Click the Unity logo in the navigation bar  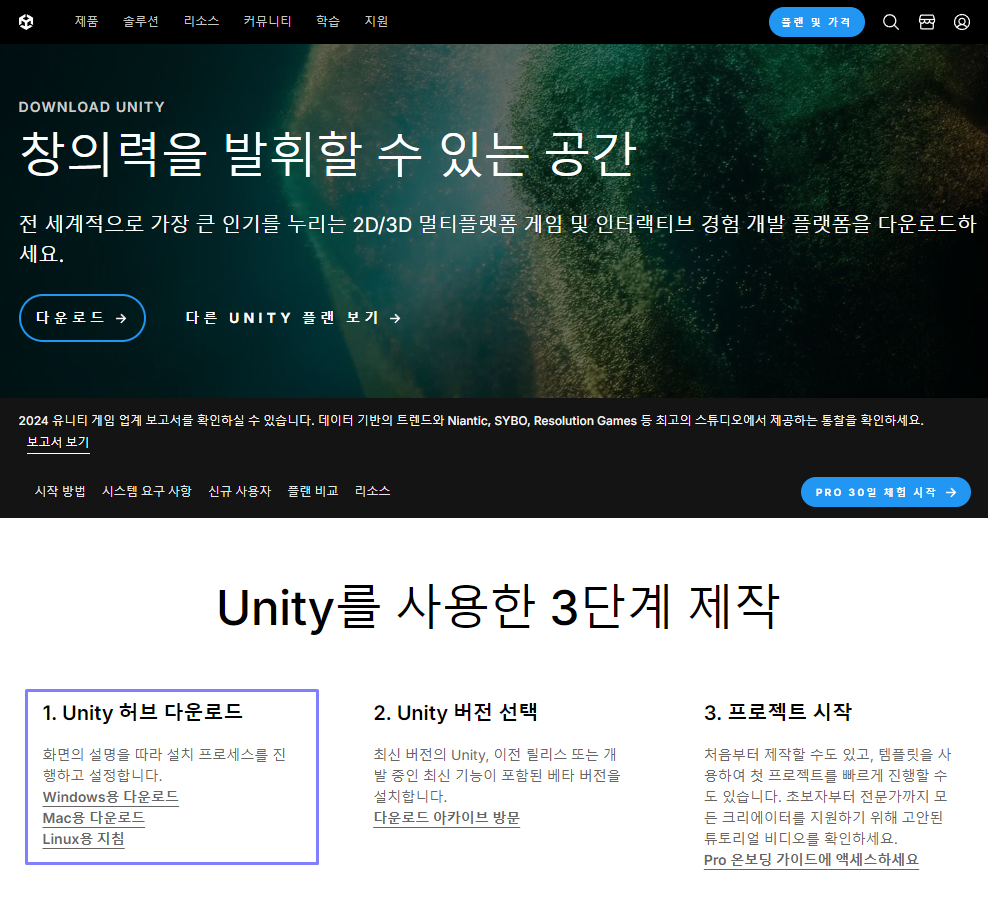coord(28,21)
